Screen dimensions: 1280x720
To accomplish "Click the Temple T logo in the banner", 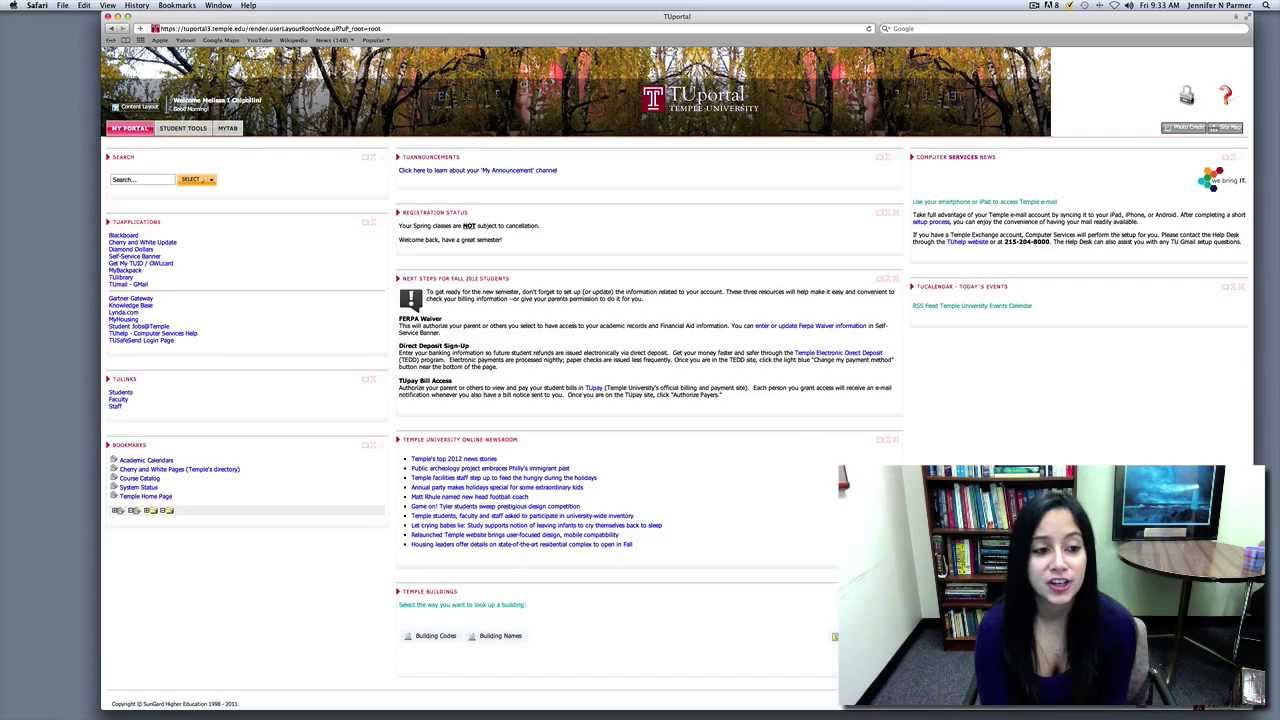I will point(653,98).
